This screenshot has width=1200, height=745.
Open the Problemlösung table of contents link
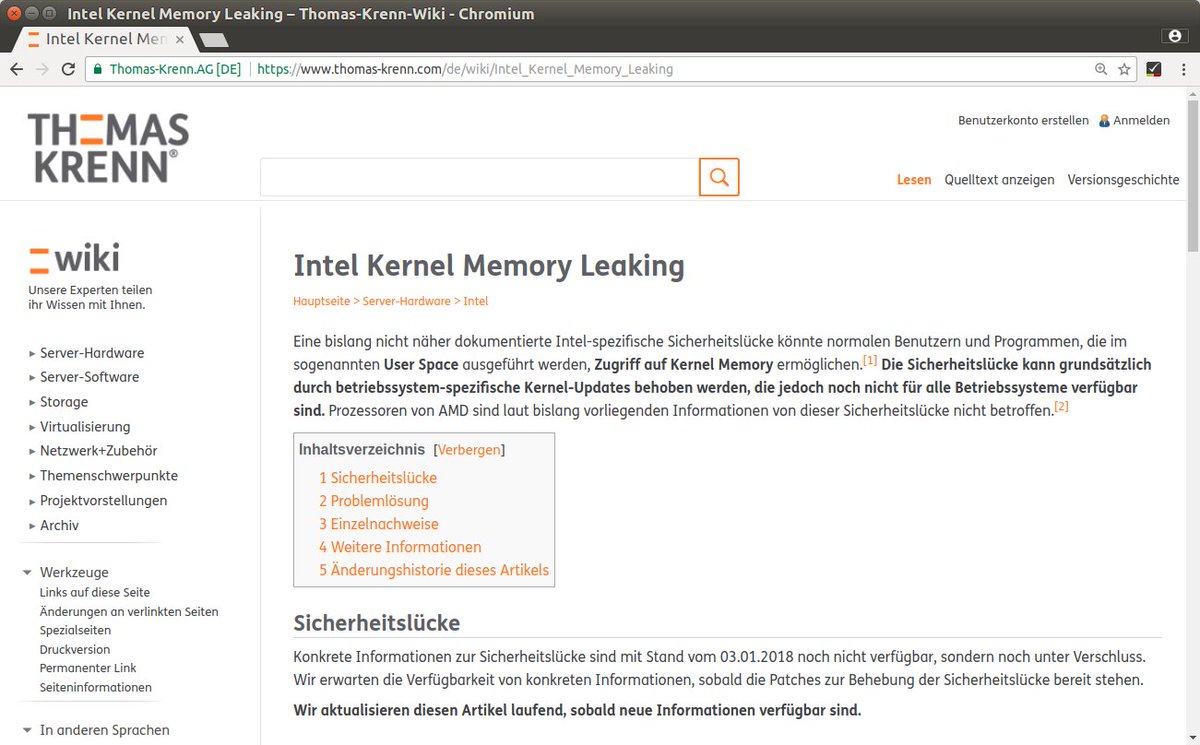377,500
